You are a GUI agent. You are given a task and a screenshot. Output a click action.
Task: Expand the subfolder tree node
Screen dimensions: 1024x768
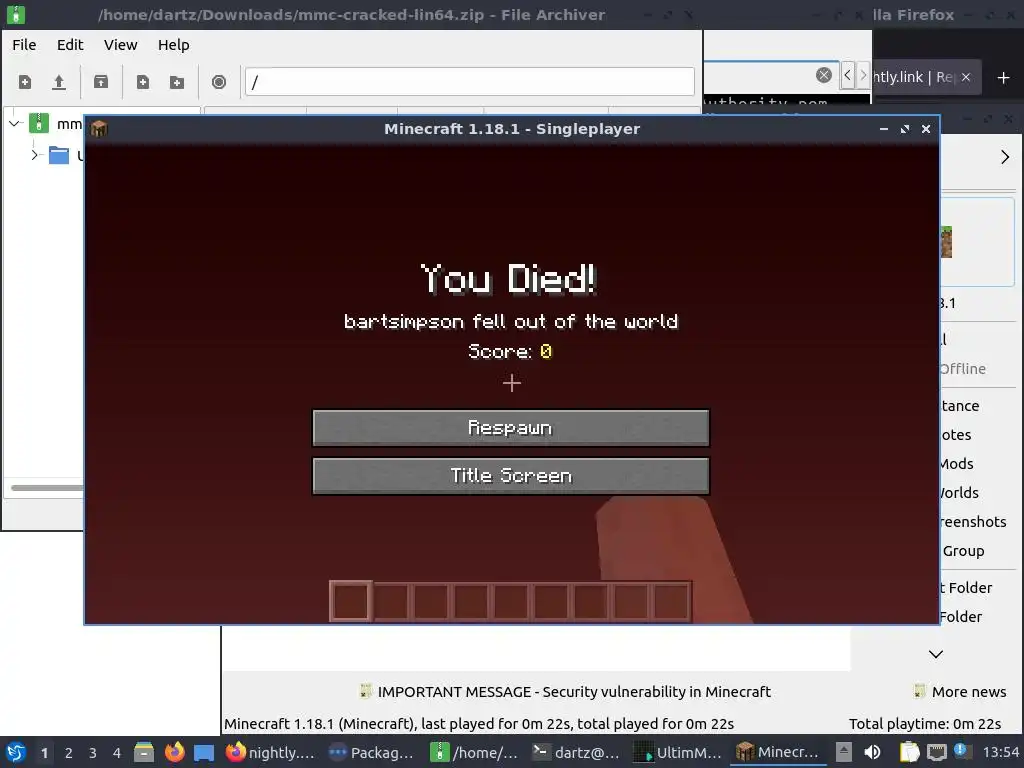(x=35, y=155)
